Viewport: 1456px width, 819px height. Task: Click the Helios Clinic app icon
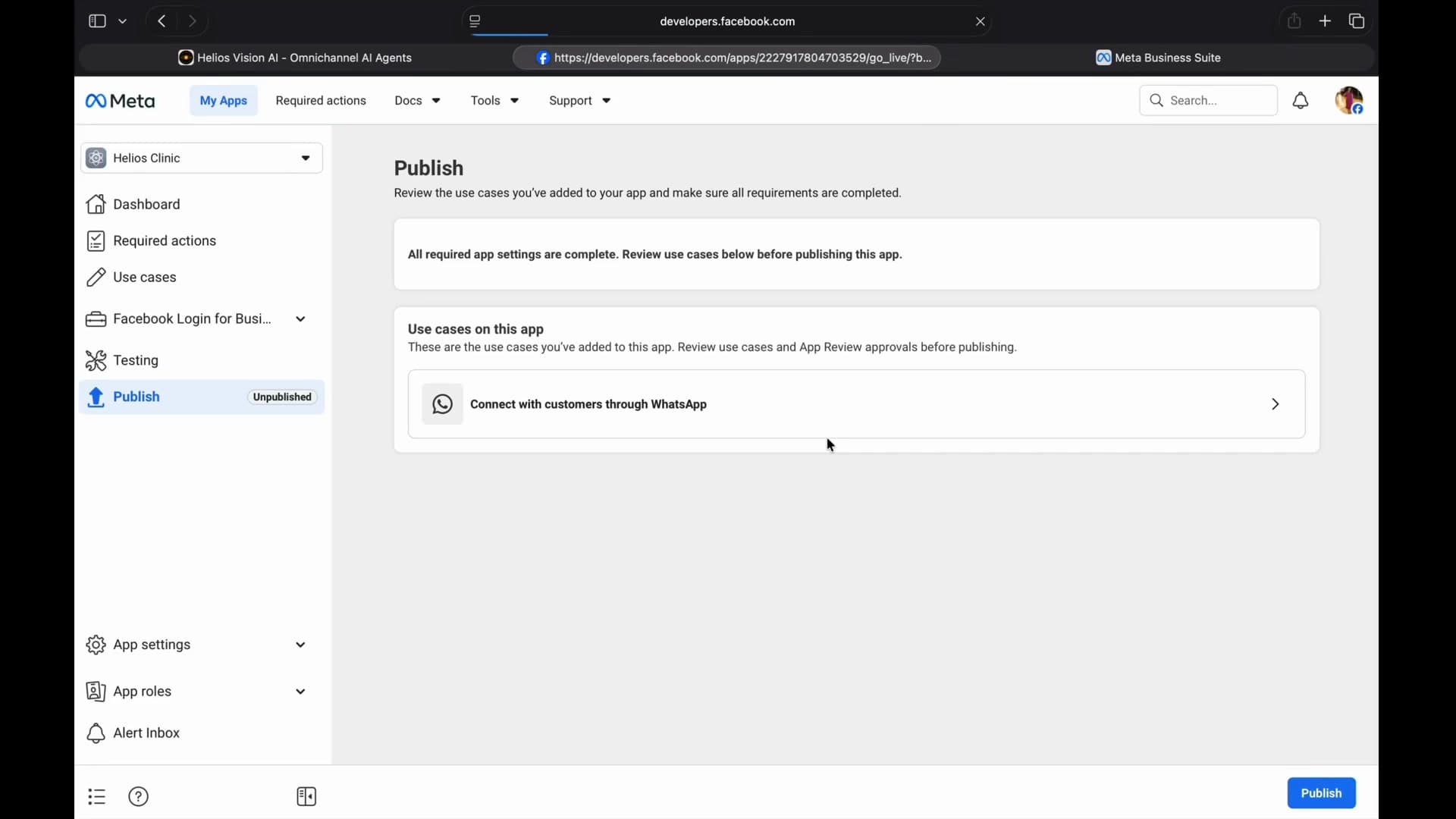coord(96,158)
